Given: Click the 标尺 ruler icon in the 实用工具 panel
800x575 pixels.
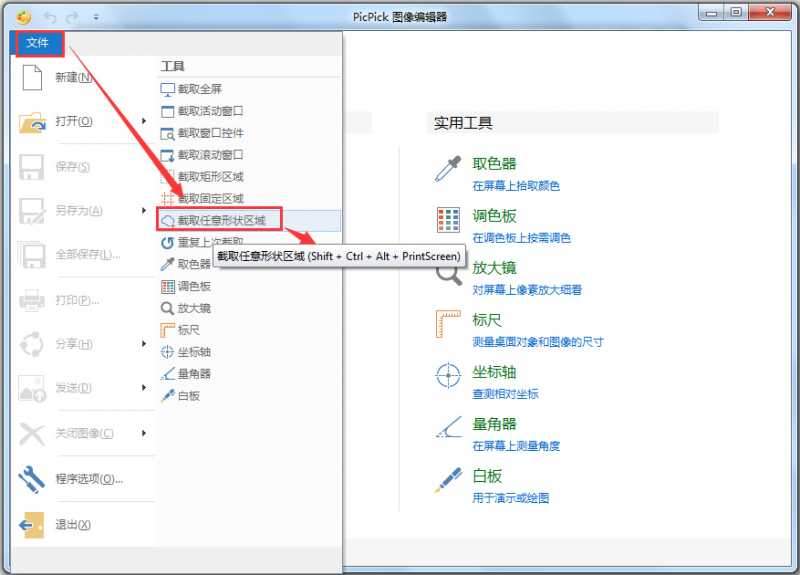Looking at the screenshot, I should (x=447, y=324).
